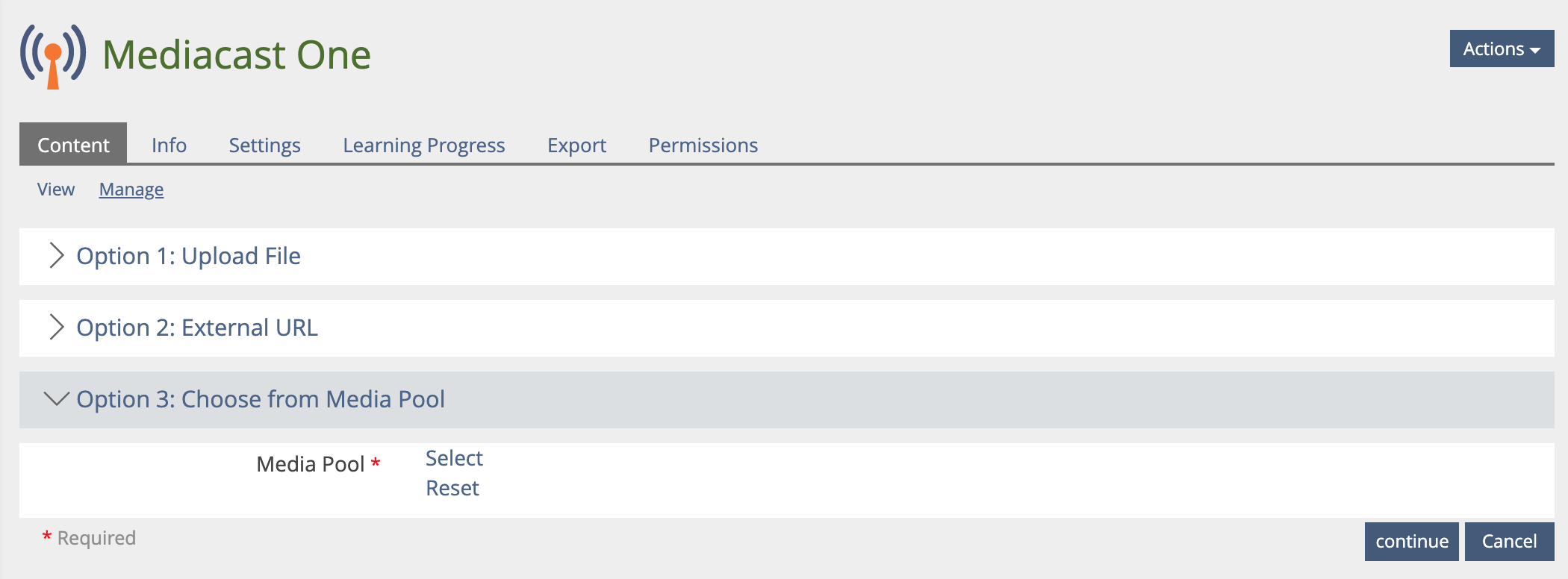Click the View subtab
Image resolution: width=1568 pixels, height=579 pixels.
(x=56, y=190)
